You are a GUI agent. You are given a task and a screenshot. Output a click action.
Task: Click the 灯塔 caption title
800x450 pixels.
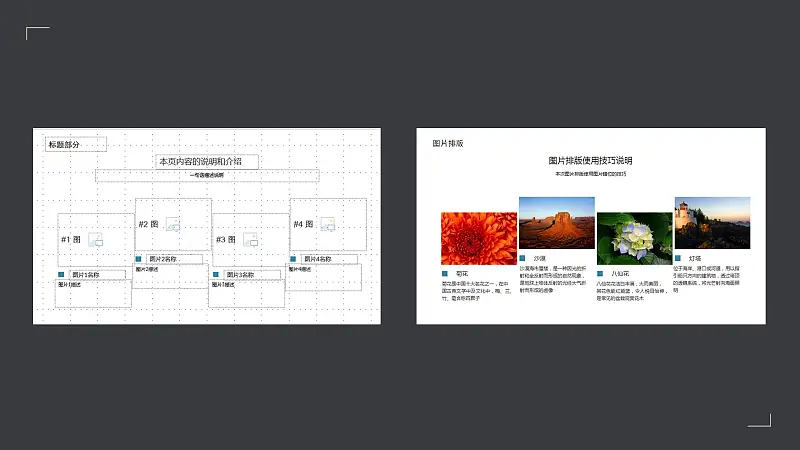tap(695, 259)
